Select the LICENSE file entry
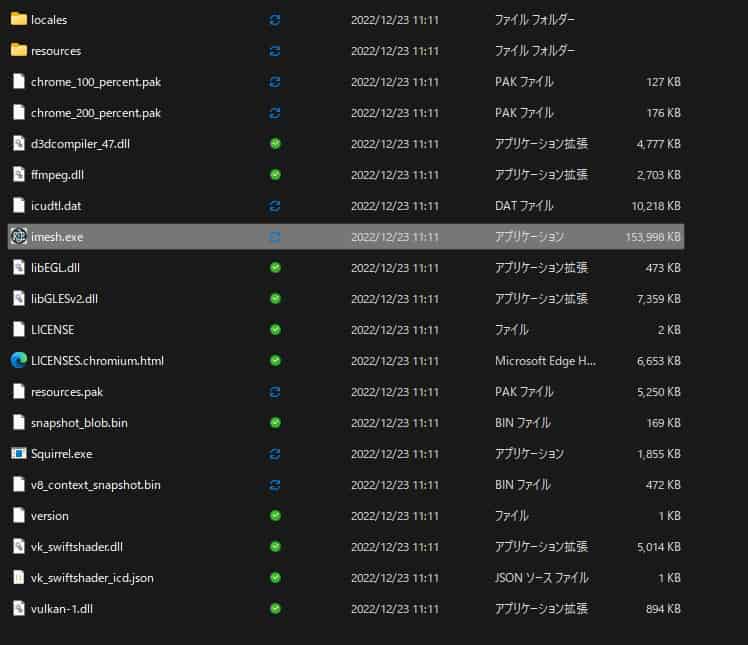 (x=52, y=330)
